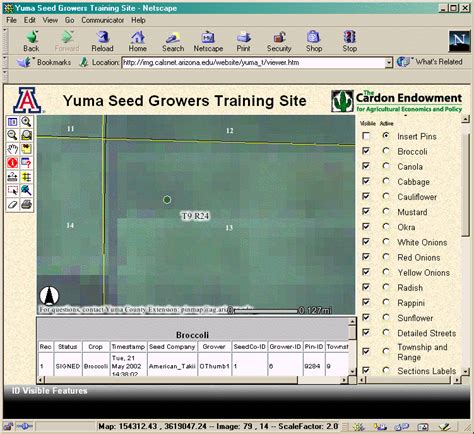Open the Query tool with question mark
474x434 pixels.
pos(26,163)
